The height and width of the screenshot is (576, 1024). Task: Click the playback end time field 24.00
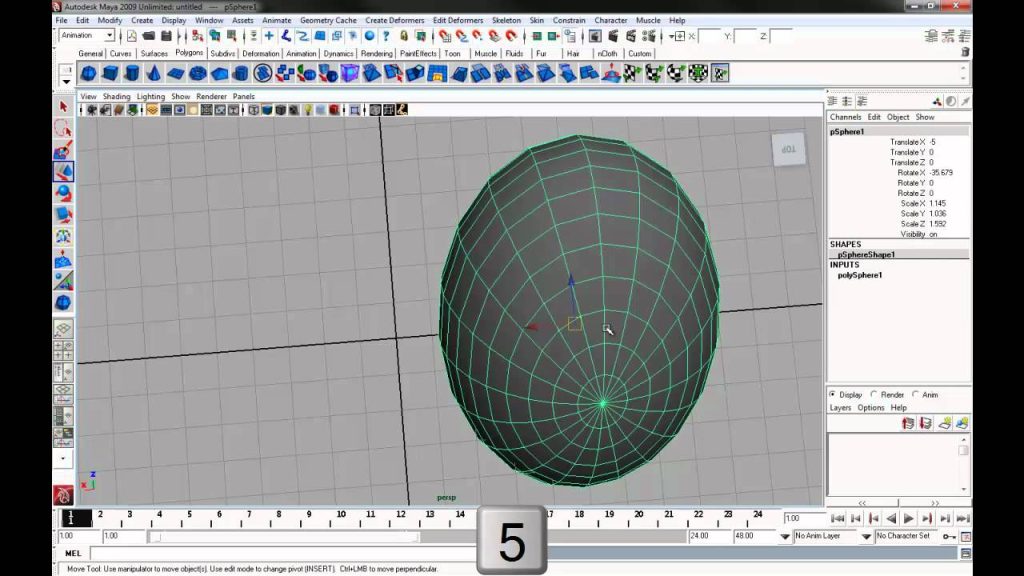point(709,536)
